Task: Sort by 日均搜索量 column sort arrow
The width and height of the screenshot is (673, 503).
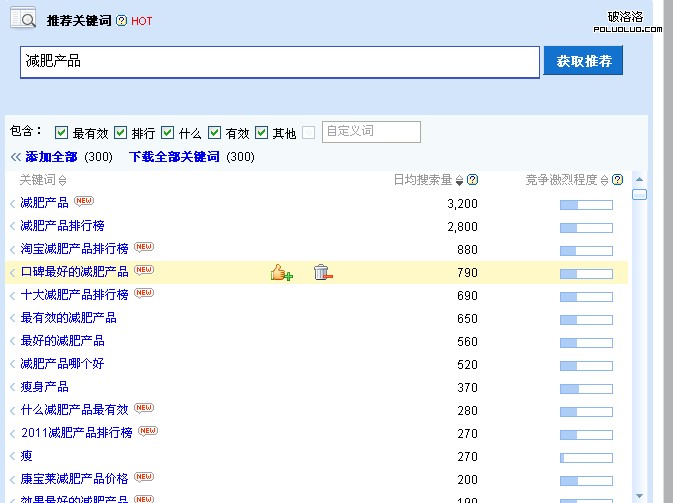Action: coord(460,181)
